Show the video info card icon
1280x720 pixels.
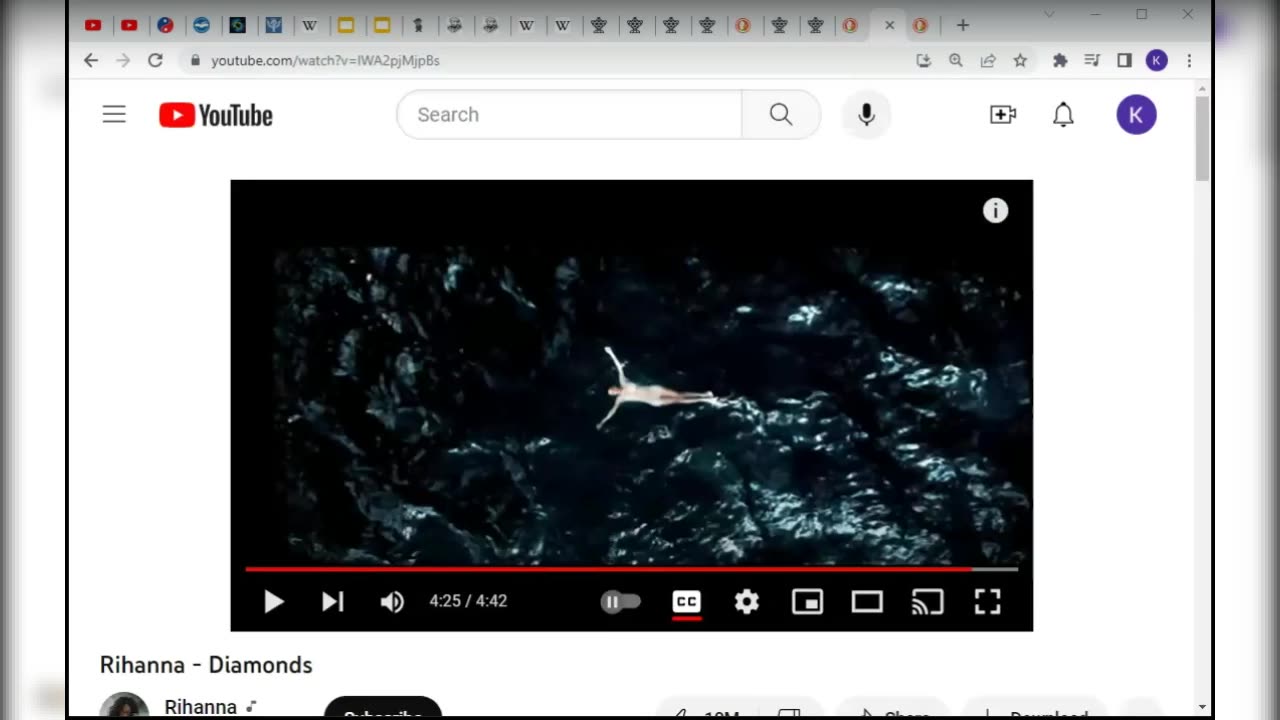point(995,210)
